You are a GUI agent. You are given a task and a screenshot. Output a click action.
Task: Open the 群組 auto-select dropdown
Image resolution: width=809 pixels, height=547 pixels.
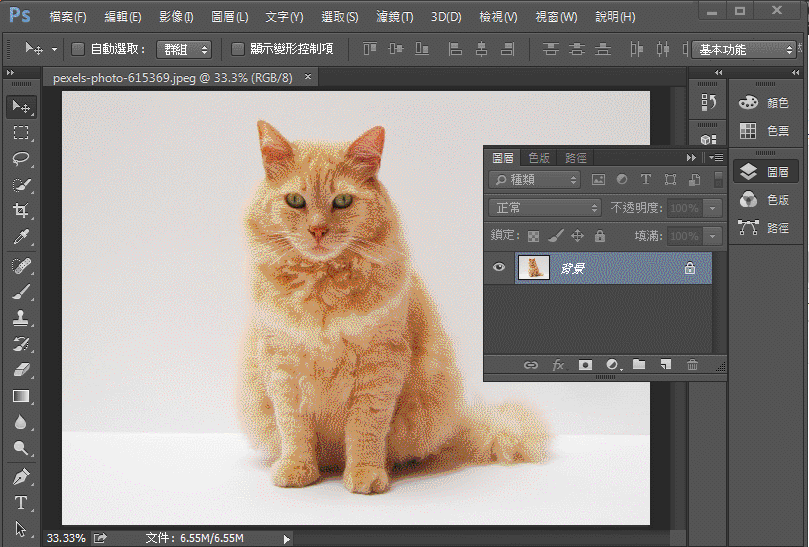(184, 50)
